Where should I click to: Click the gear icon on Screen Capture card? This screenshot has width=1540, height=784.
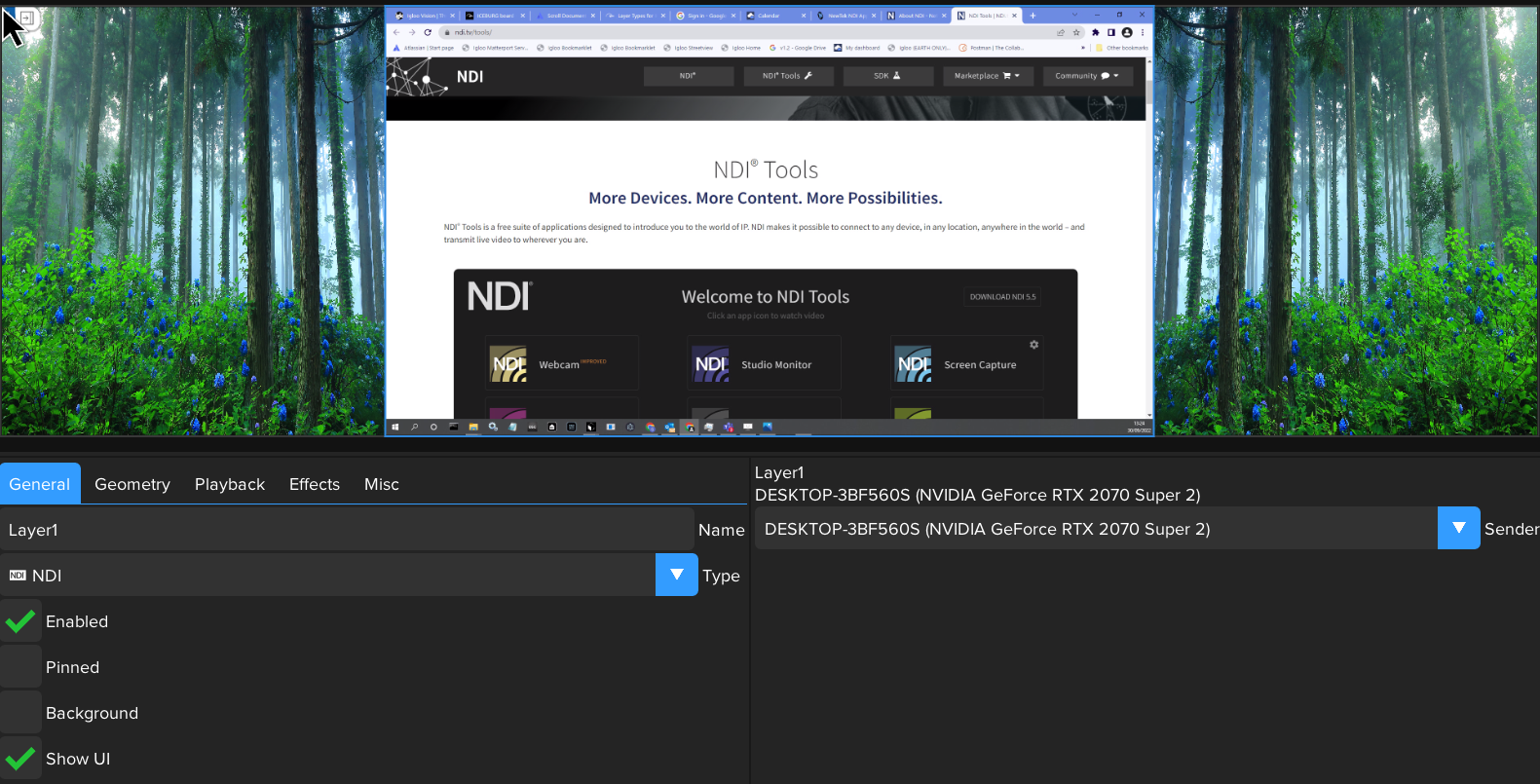tap(1033, 345)
